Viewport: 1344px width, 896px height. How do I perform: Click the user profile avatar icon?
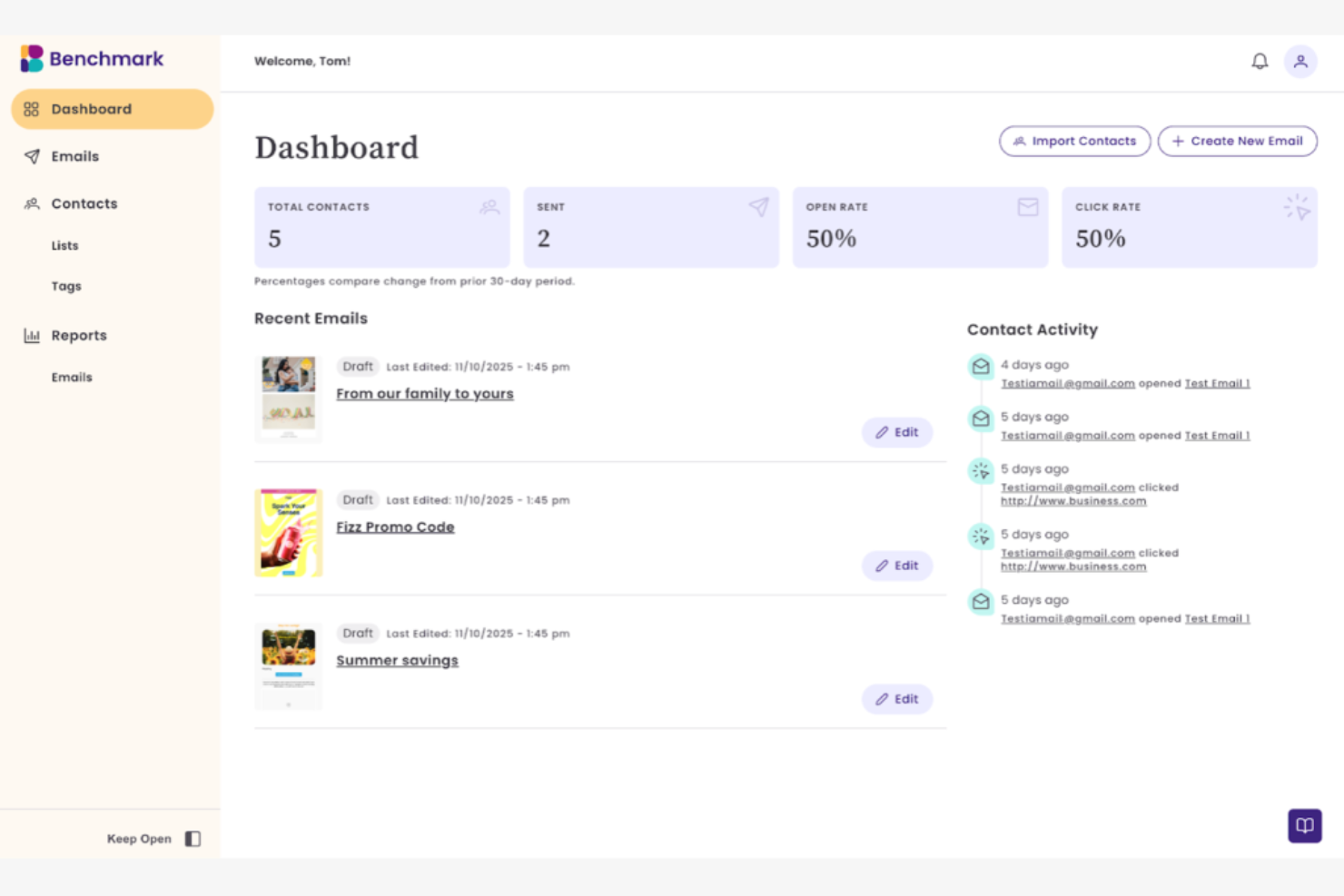point(1301,61)
